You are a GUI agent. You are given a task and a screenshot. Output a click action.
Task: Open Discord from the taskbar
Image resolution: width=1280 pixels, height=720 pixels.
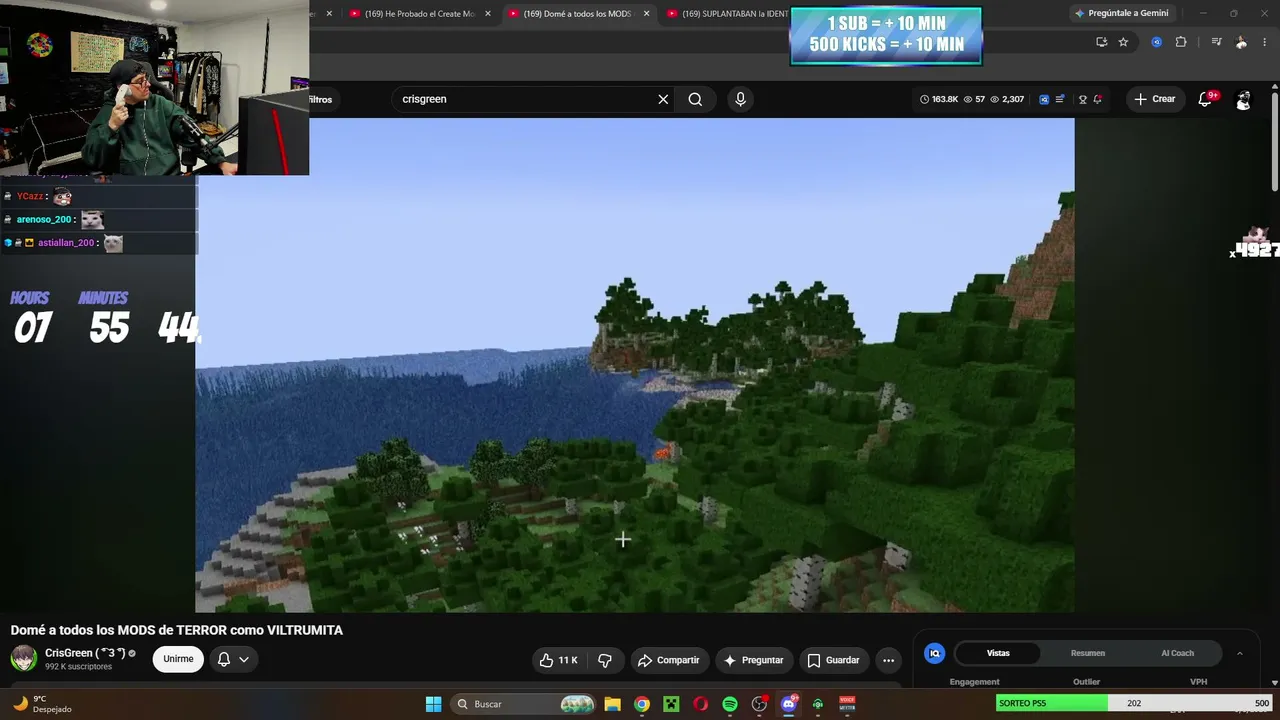click(x=789, y=704)
